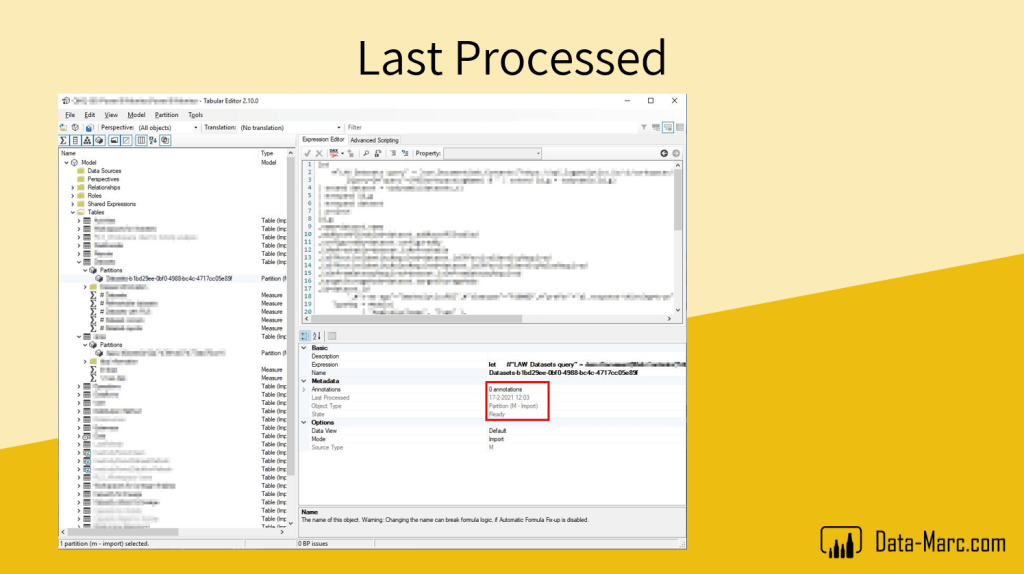Viewport: 1024px width, 574px height.
Task: Switch to the Advanced Scripting tab
Action: click(x=374, y=140)
